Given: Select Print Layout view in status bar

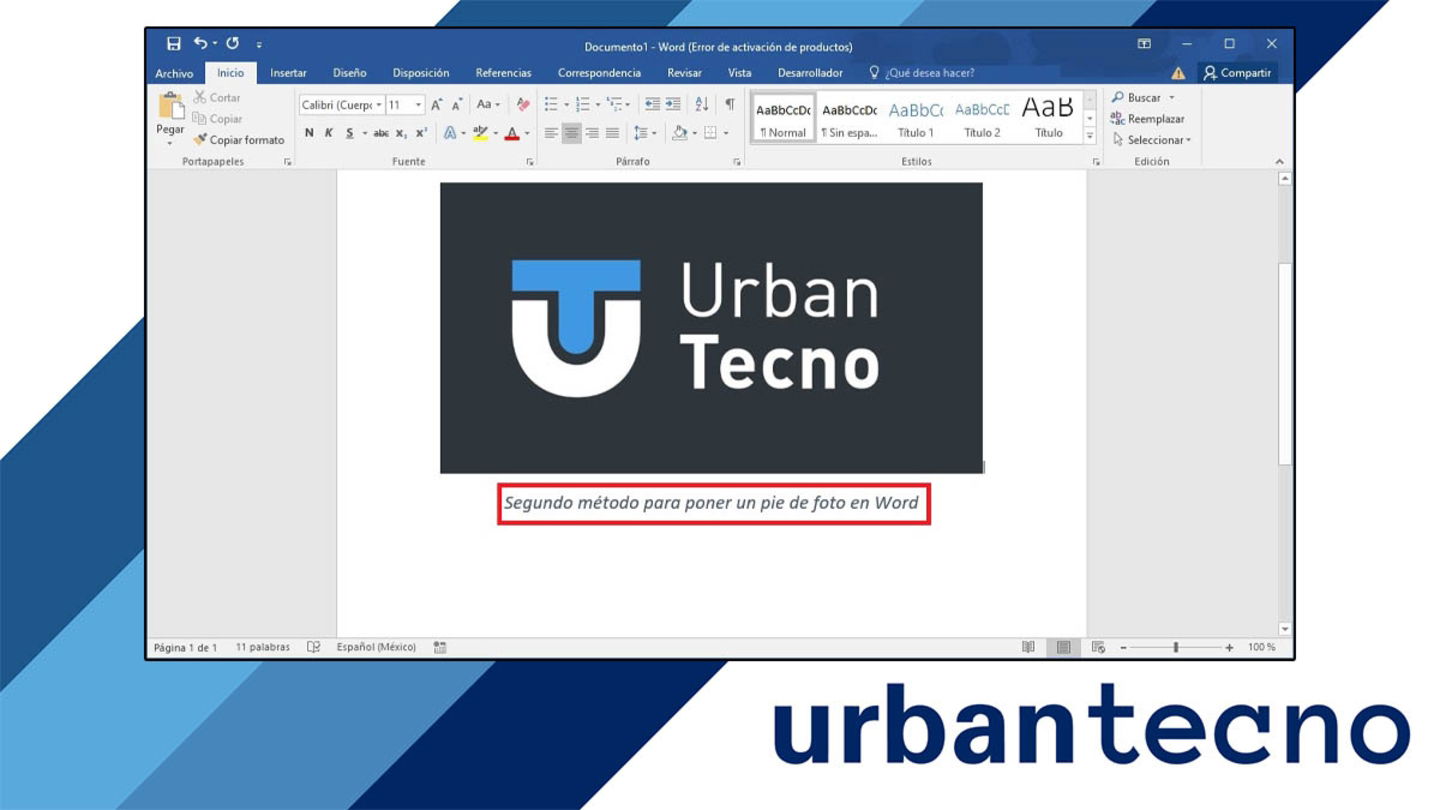Looking at the screenshot, I should coord(1063,647).
